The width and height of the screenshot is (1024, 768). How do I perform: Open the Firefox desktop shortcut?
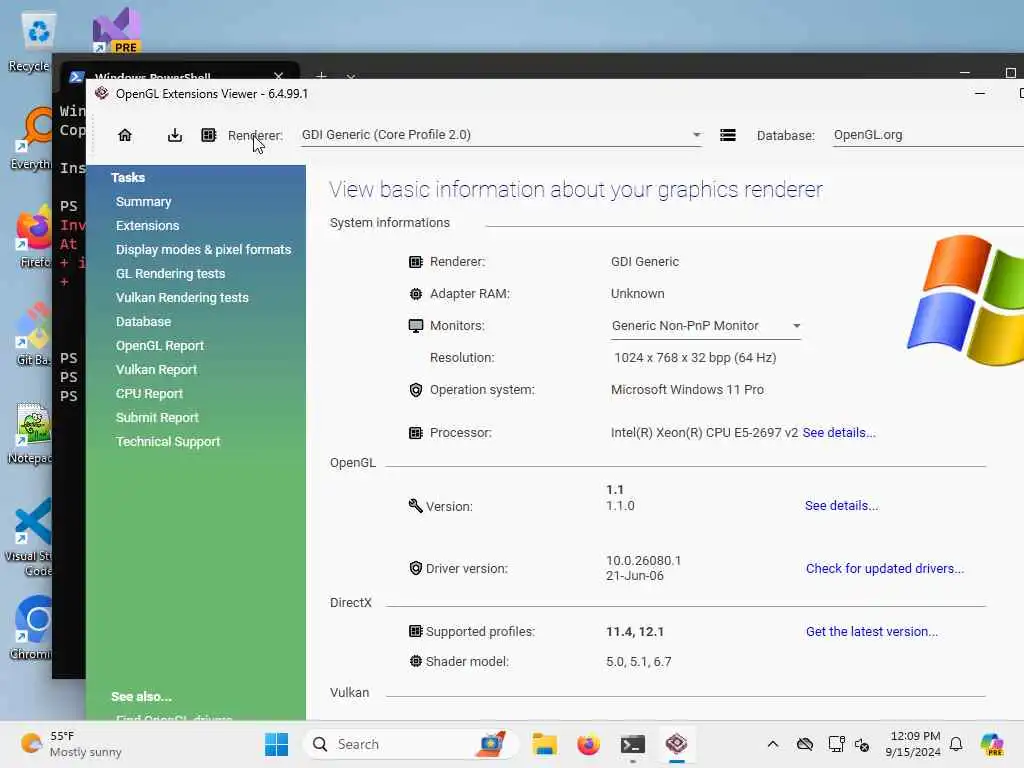34,236
